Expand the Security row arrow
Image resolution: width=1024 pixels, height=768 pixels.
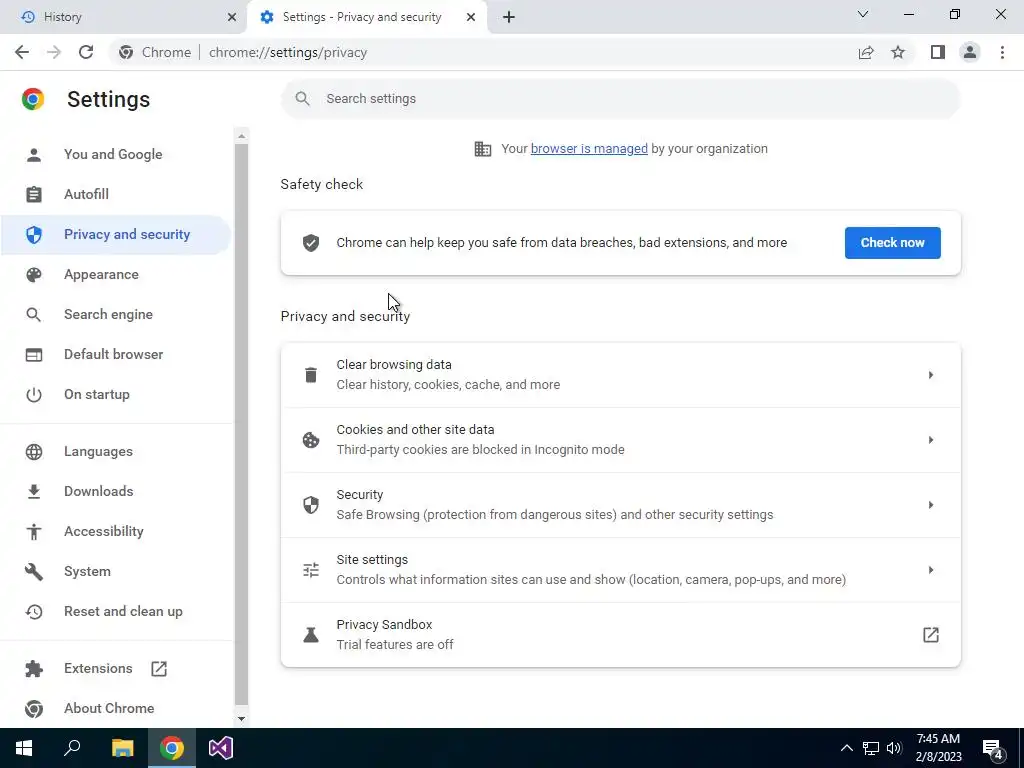click(x=931, y=505)
